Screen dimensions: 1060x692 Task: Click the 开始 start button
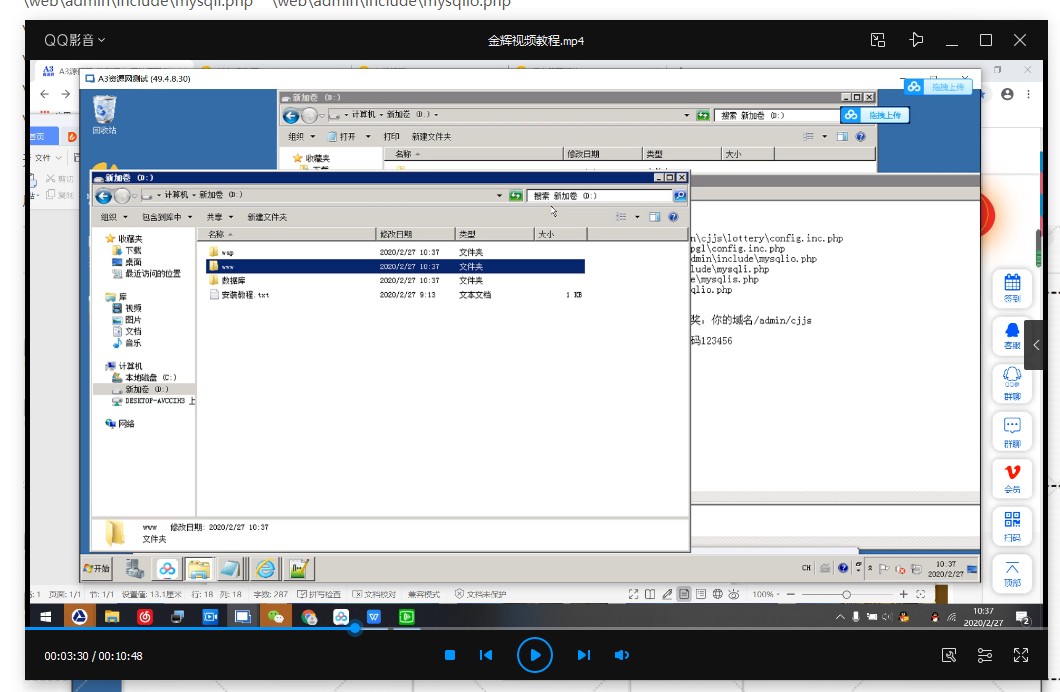(98, 568)
